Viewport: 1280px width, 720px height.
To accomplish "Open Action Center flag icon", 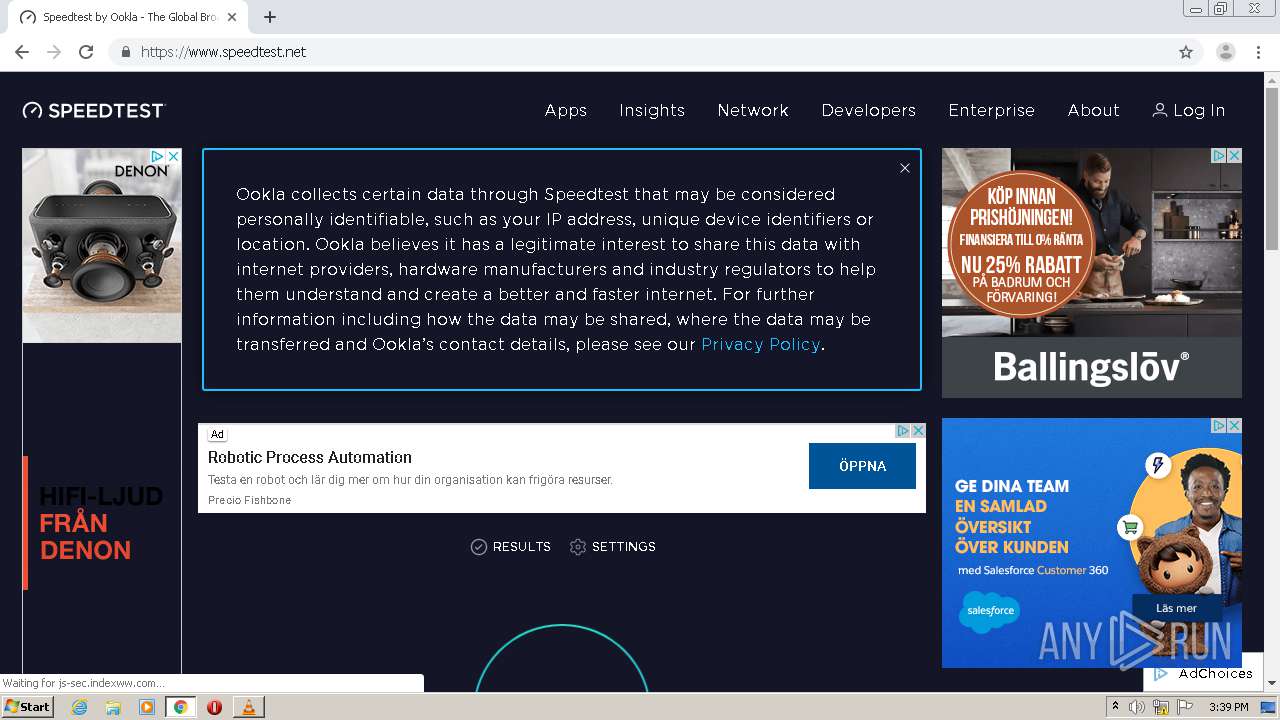I will 1185,707.
